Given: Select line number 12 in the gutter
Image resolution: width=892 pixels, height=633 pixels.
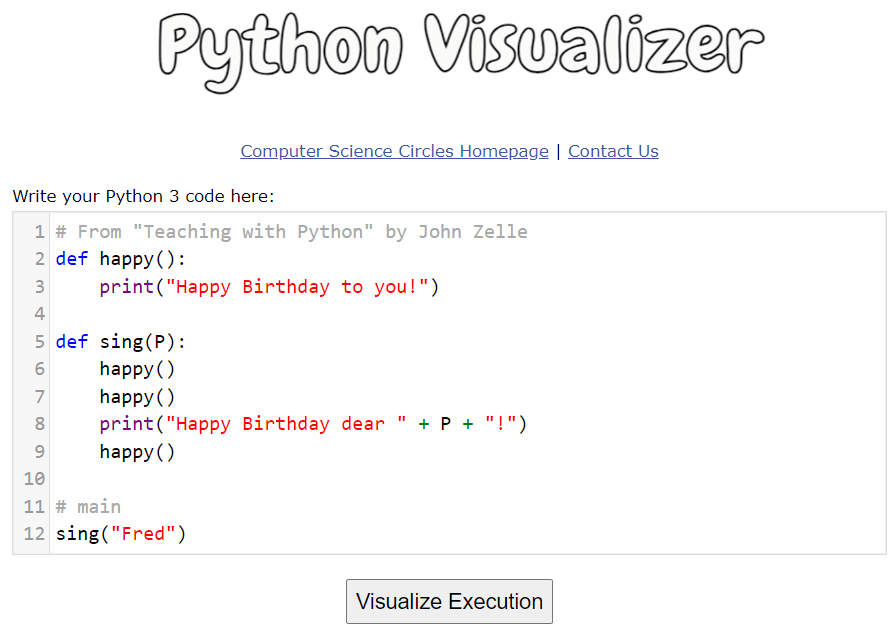Looking at the screenshot, I should click(x=35, y=534).
